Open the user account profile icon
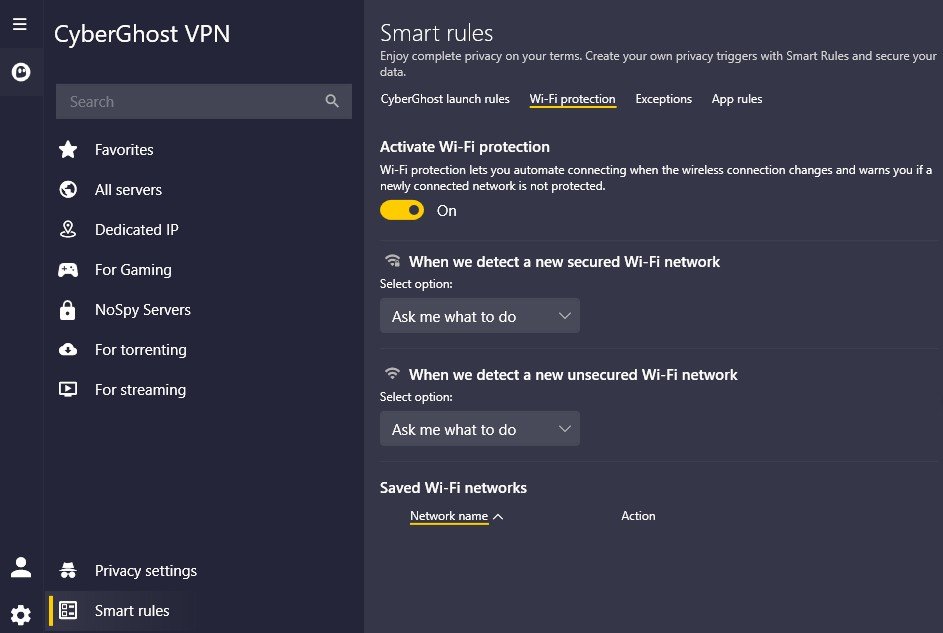943x633 pixels. (x=21, y=567)
